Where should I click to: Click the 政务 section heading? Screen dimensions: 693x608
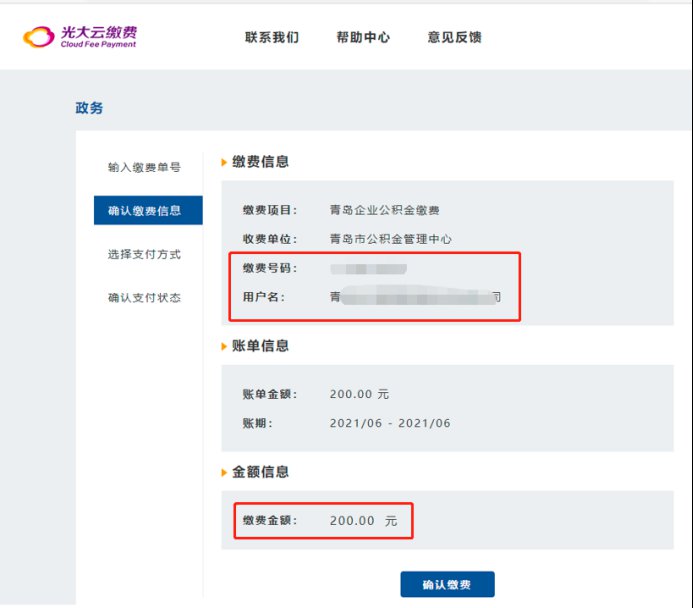(89, 108)
